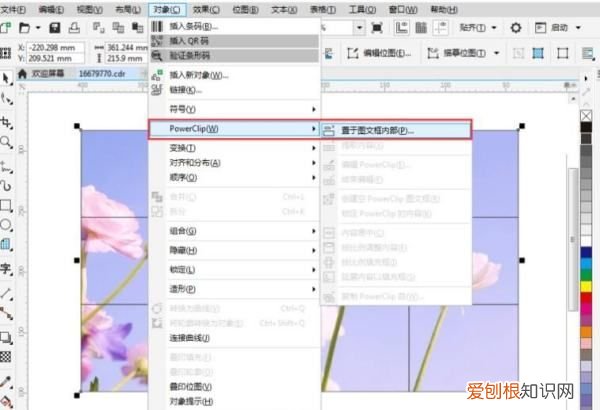Click the Show grid icon

pos(421,28)
